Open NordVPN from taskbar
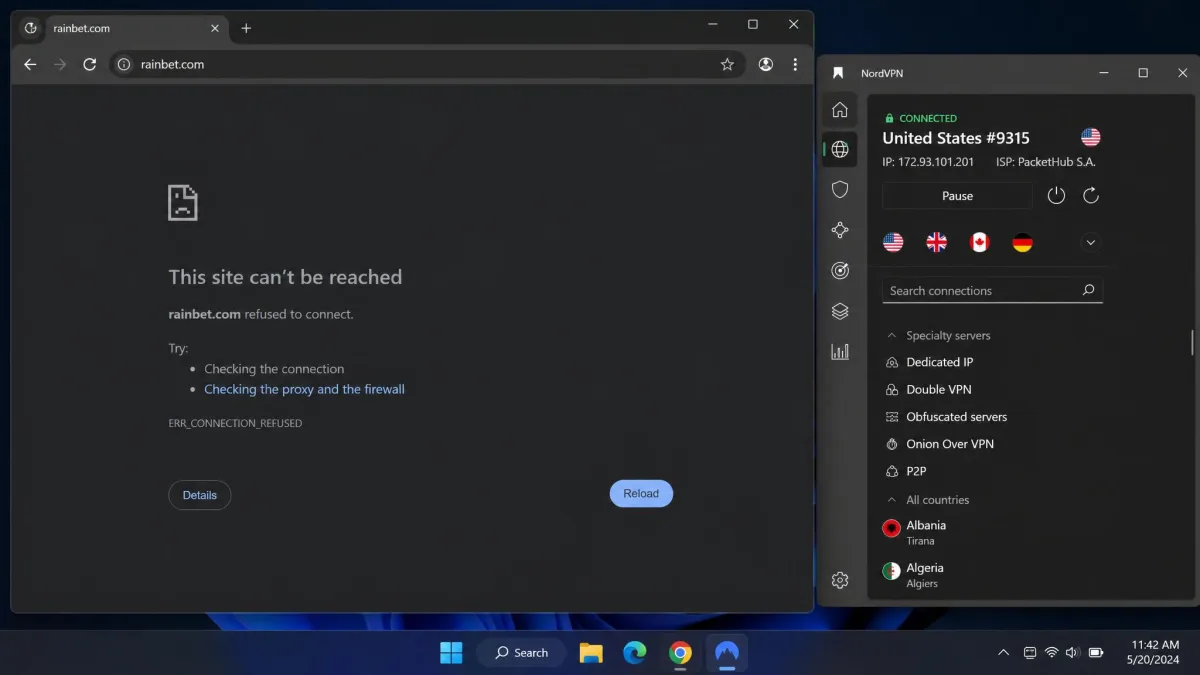This screenshot has height=675, width=1200. pos(726,653)
